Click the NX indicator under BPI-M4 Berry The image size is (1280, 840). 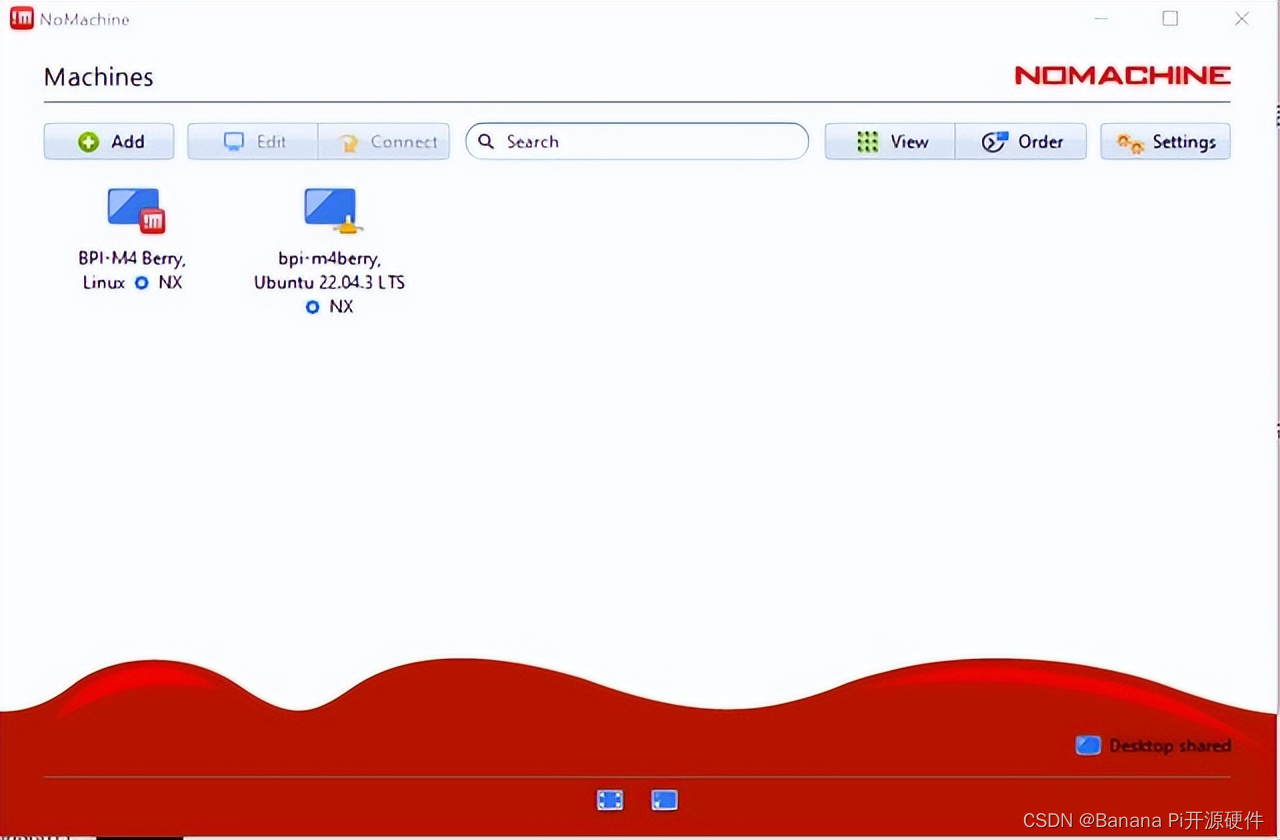[x=159, y=283]
